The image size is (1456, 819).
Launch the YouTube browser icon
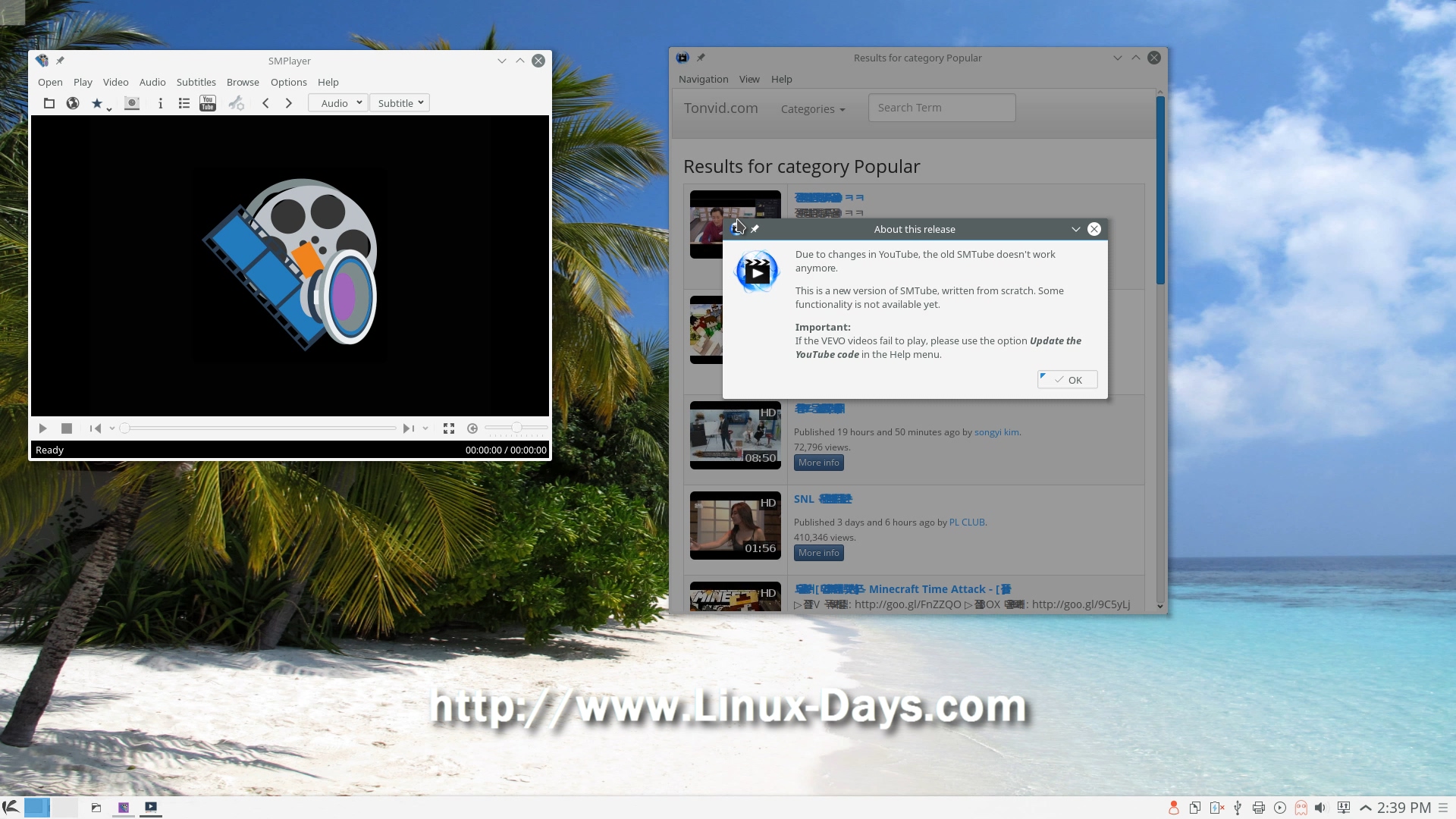click(208, 103)
